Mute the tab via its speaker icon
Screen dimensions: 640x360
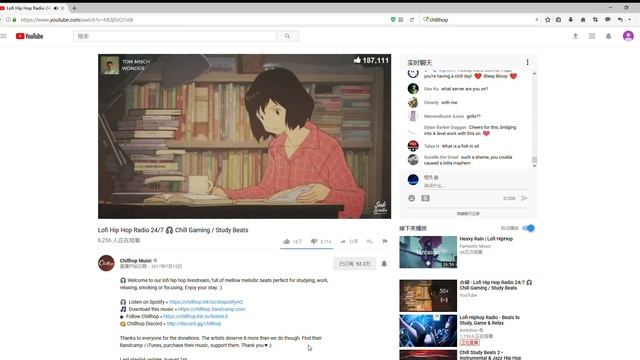[x=56, y=8]
